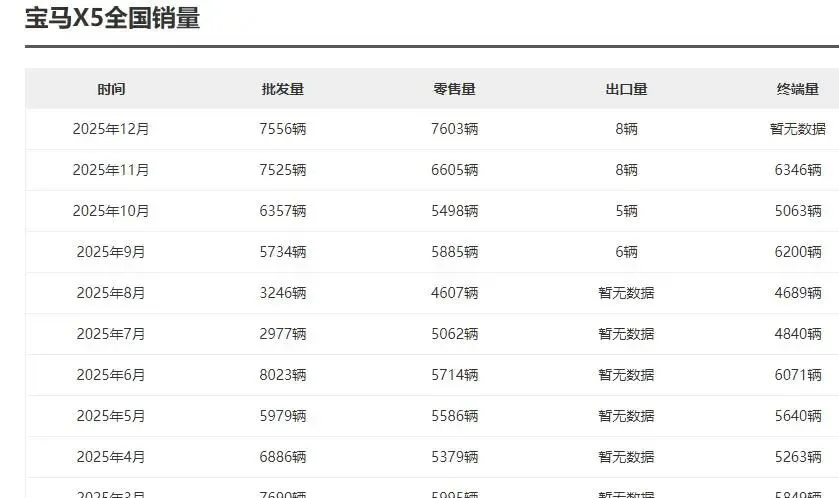Select the 2025年10月 date cell

pos(111,211)
